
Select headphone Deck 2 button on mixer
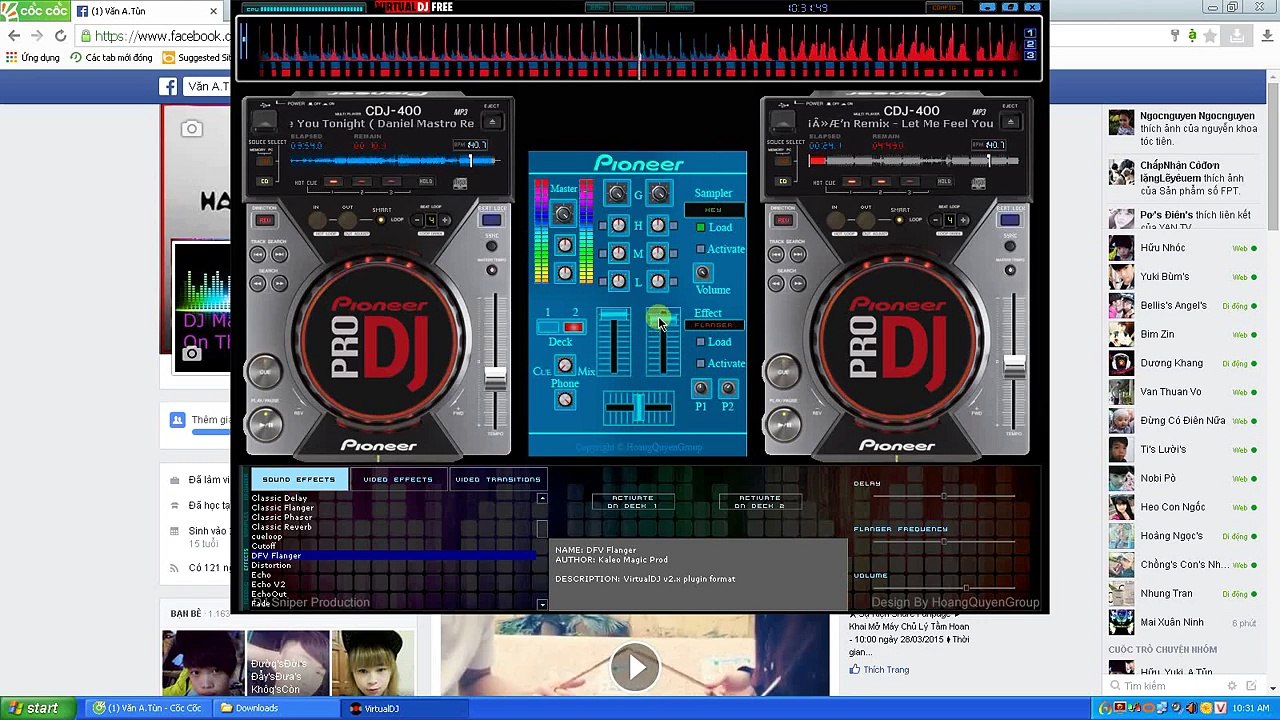[573, 327]
